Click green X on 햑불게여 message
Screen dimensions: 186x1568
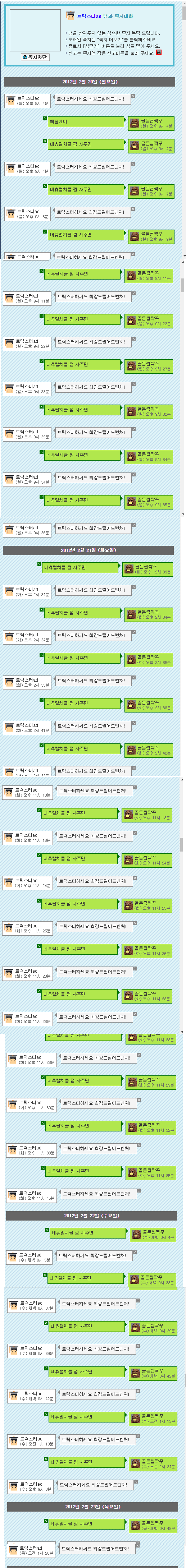pos(45,118)
